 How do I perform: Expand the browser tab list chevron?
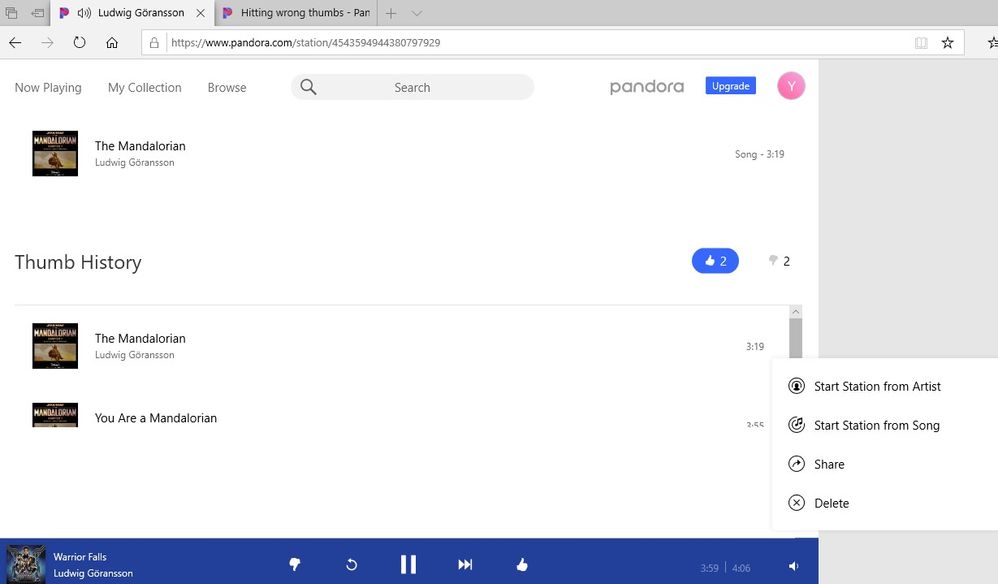point(417,13)
